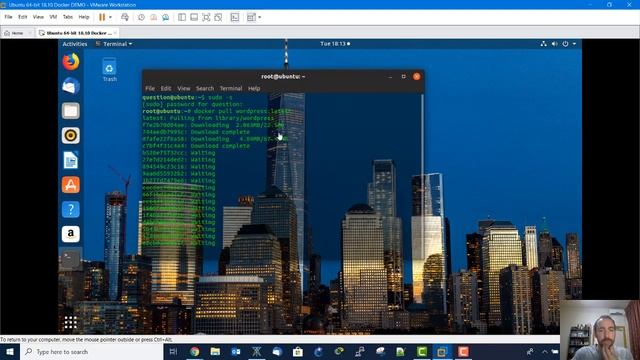Launch Rhythmbox from the Ubuntu dock
This screenshot has height=360, width=640.
pyautogui.click(x=71, y=136)
